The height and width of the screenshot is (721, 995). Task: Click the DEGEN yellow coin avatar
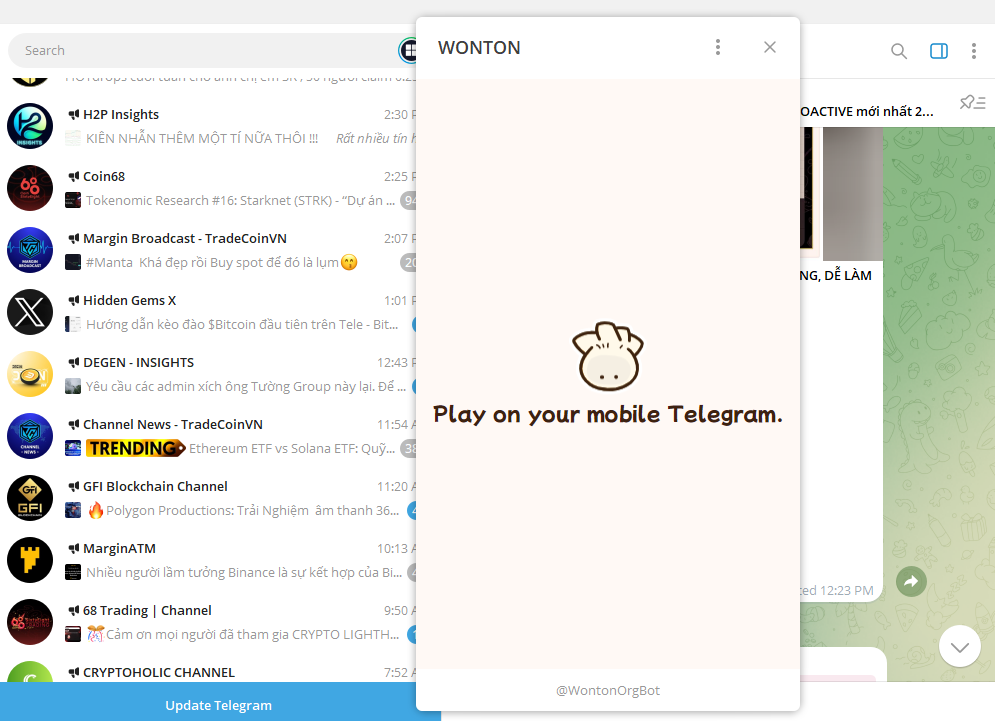pos(30,374)
